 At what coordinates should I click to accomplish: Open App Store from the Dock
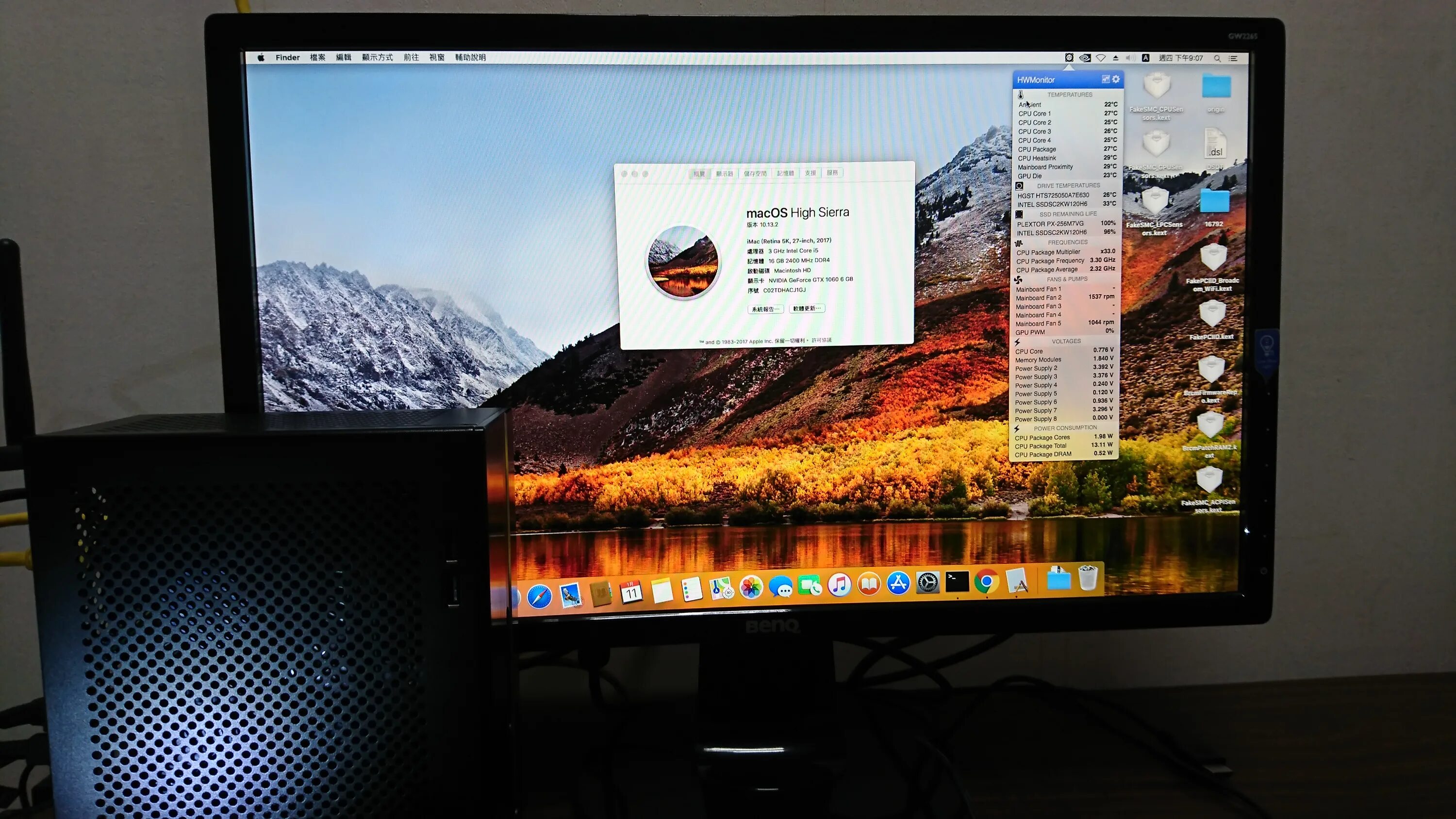tap(898, 583)
